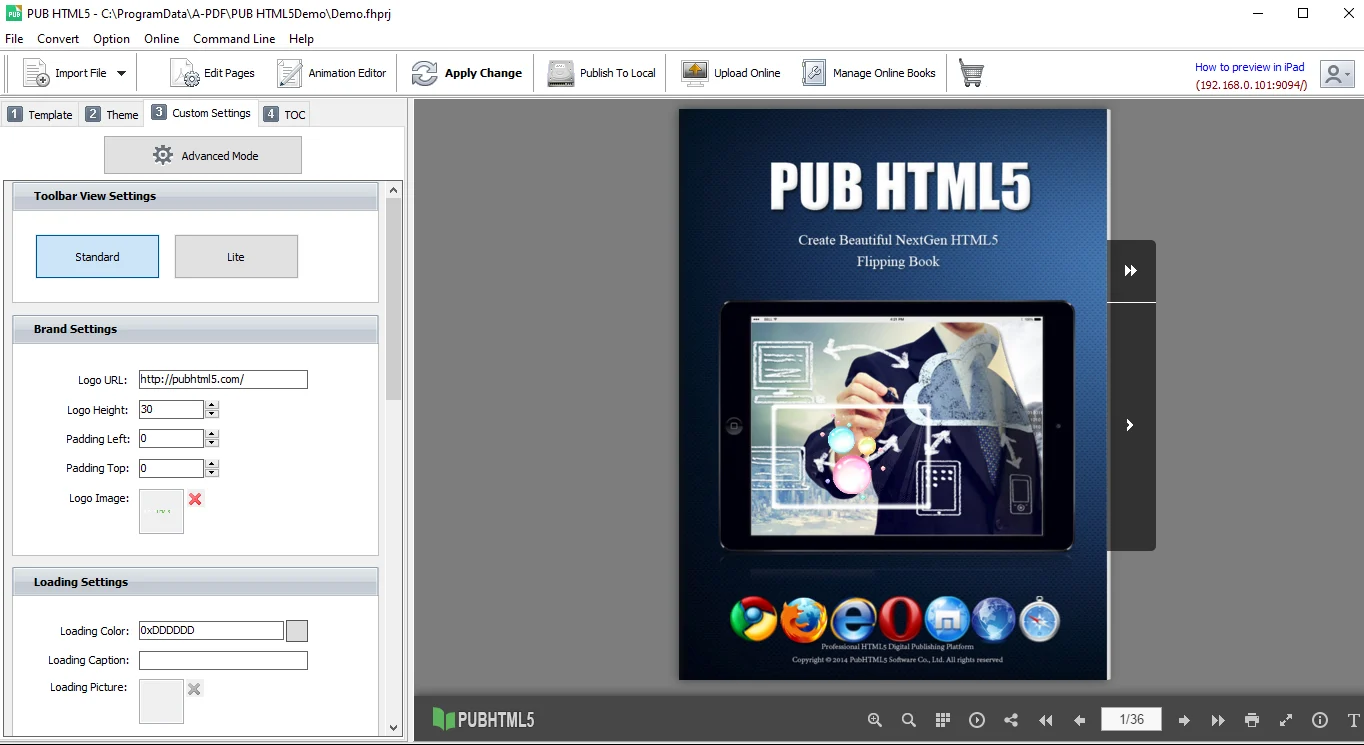Click the Advanced Mode button
Screen dimensions: 1364x745
(203, 155)
